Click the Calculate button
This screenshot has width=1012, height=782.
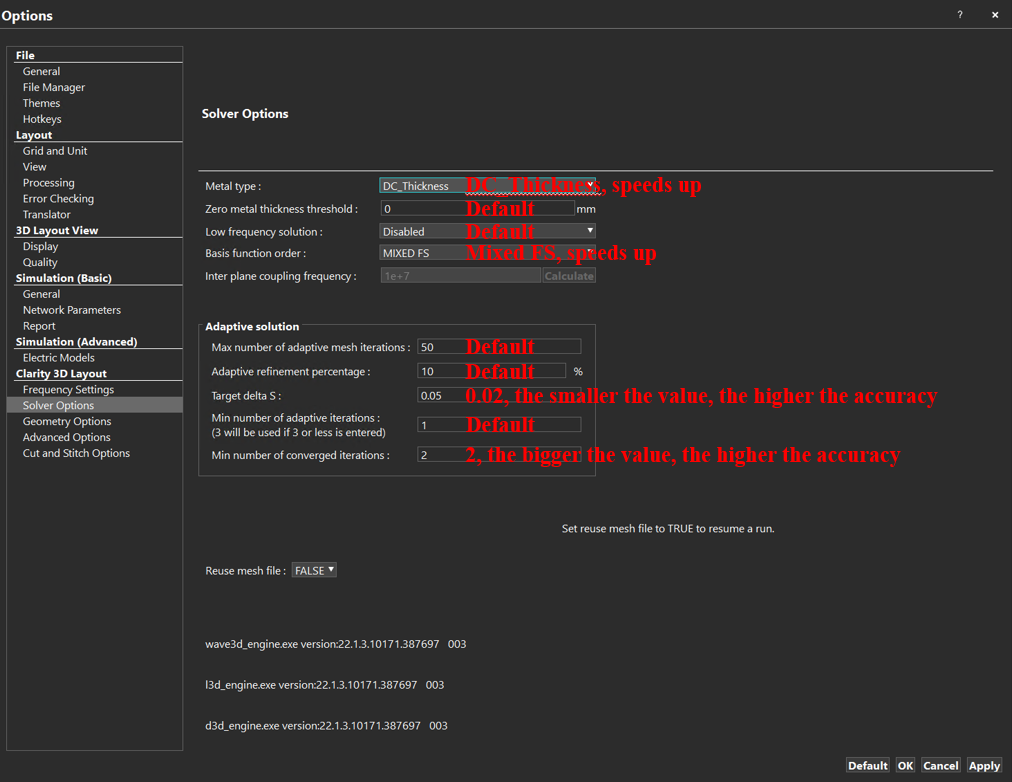click(569, 276)
